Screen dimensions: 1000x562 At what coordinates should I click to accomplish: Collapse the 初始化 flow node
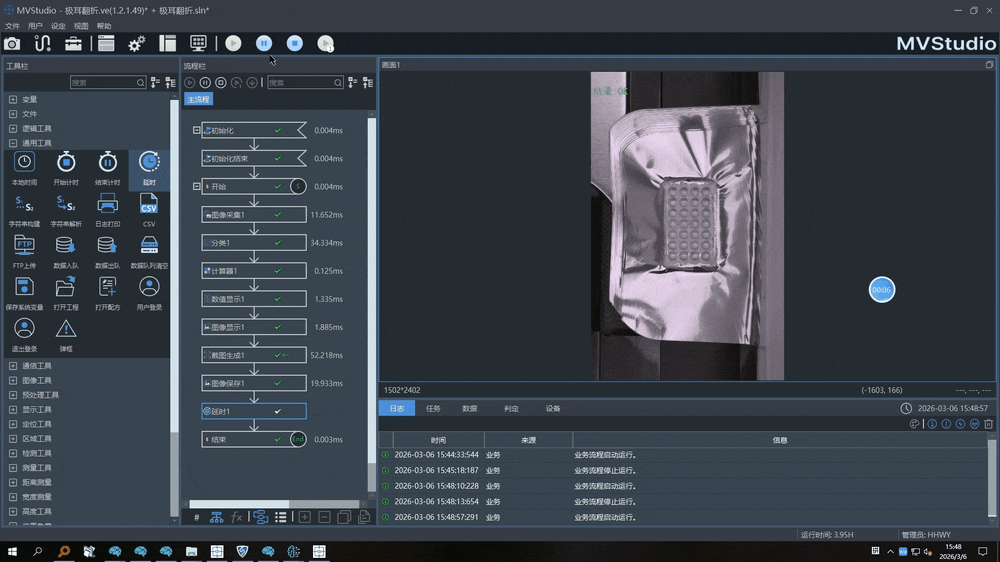click(x=197, y=130)
